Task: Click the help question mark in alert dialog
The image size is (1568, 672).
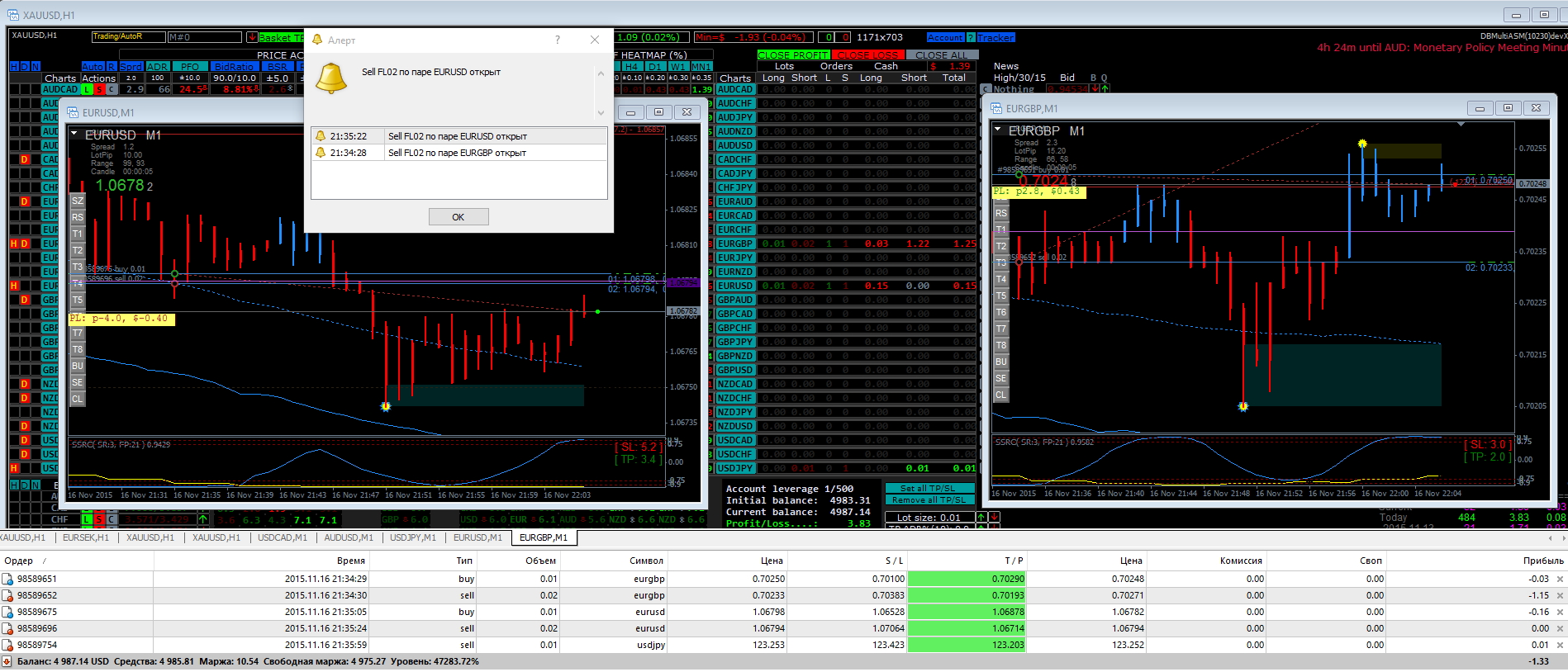Action: [558, 40]
